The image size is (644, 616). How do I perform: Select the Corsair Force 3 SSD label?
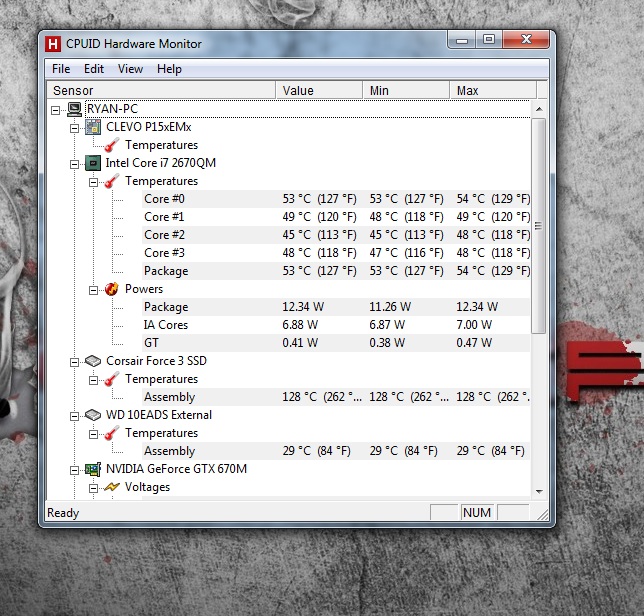[x=156, y=361]
